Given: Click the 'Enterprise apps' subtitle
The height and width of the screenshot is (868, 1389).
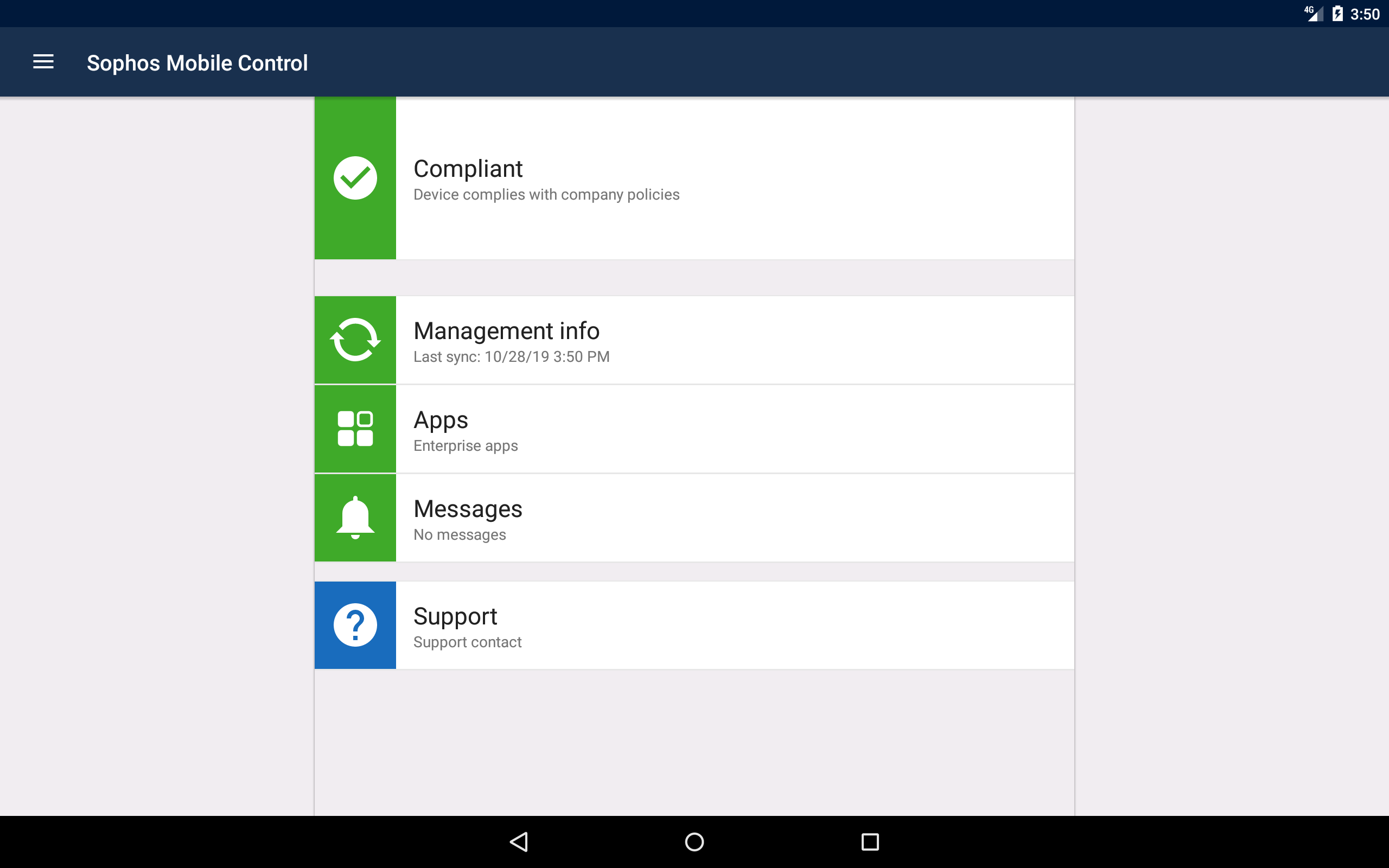Looking at the screenshot, I should 466,445.
